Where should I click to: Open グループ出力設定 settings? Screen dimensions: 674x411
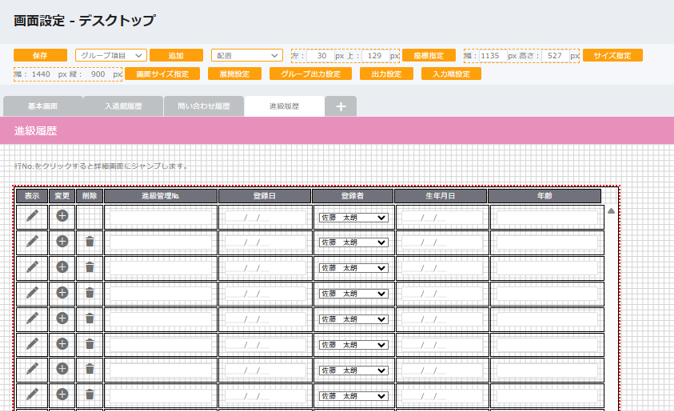[x=310, y=74]
